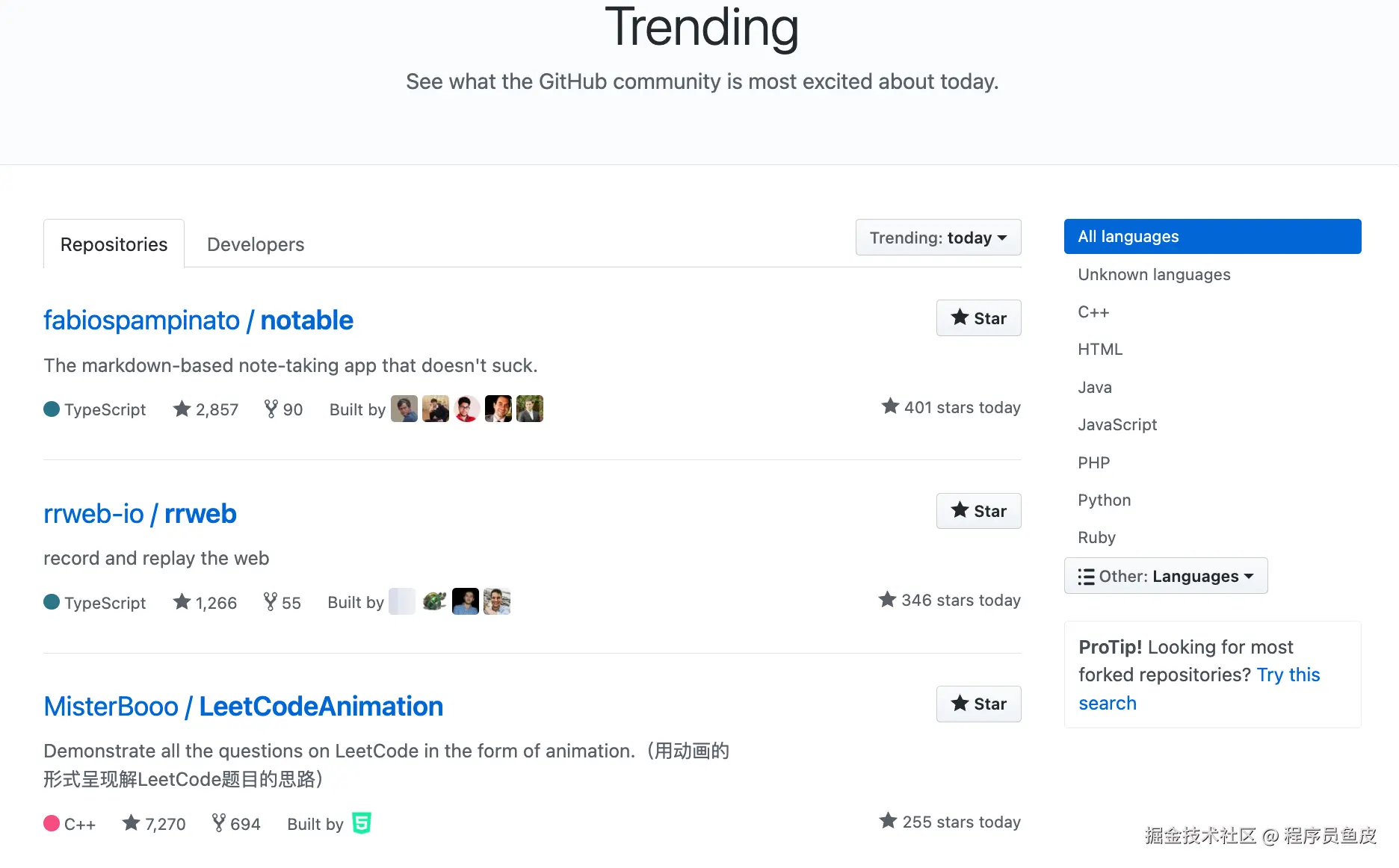
Task: Click the HTML5 shield contributor avatar
Action: click(x=362, y=823)
